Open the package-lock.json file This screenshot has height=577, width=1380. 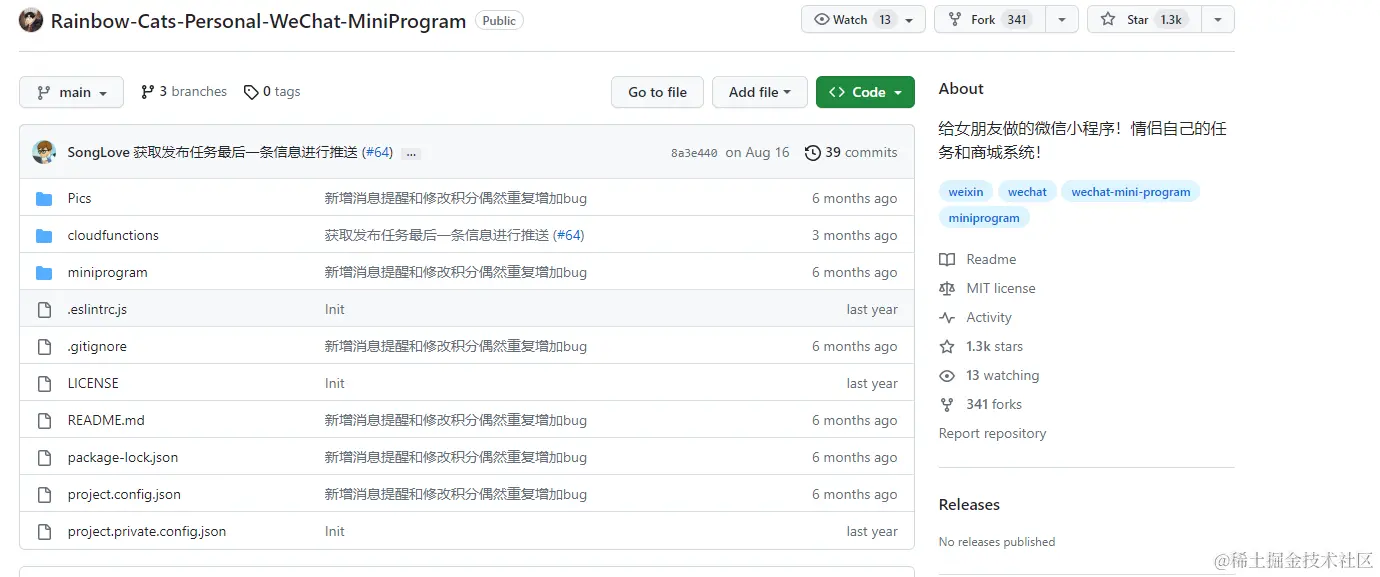click(123, 458)
